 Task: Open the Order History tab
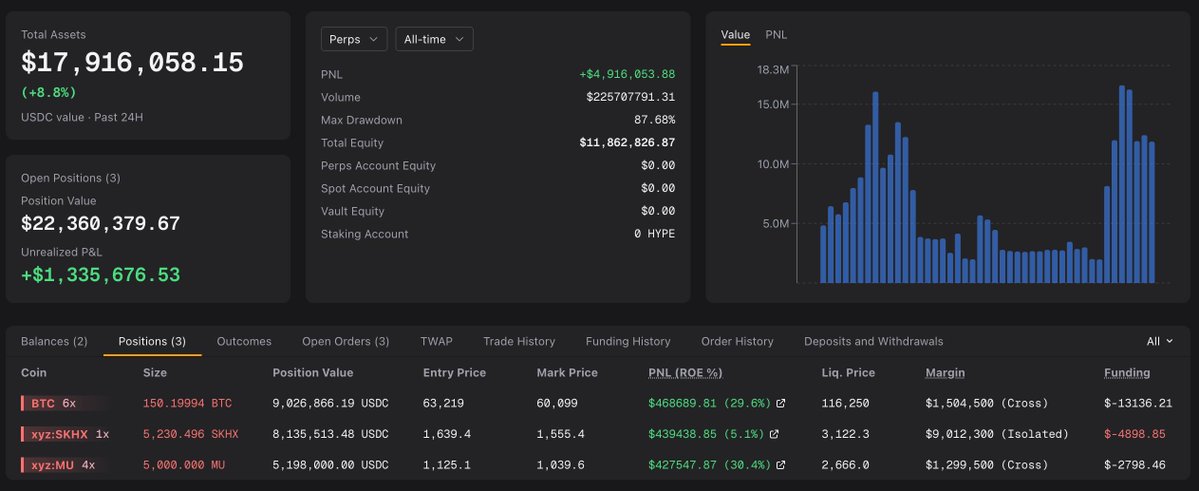737,341
